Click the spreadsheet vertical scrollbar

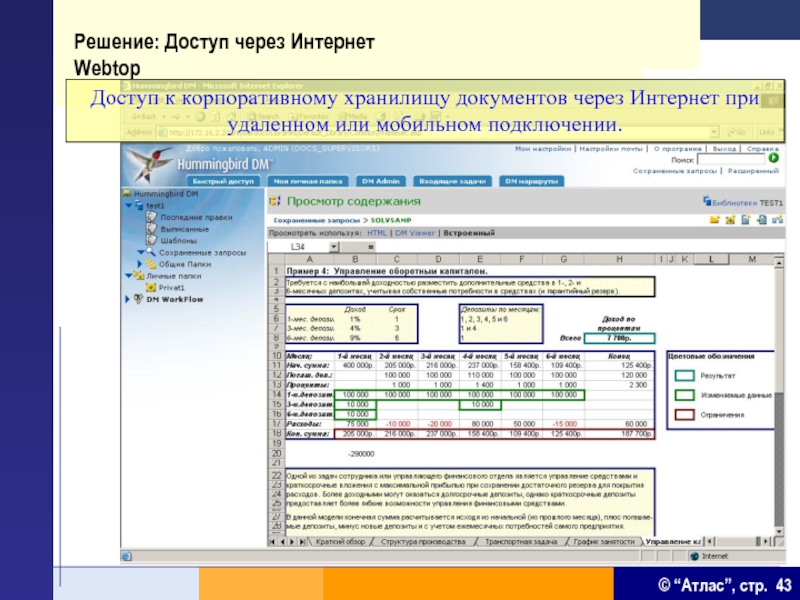click(779, 397)
